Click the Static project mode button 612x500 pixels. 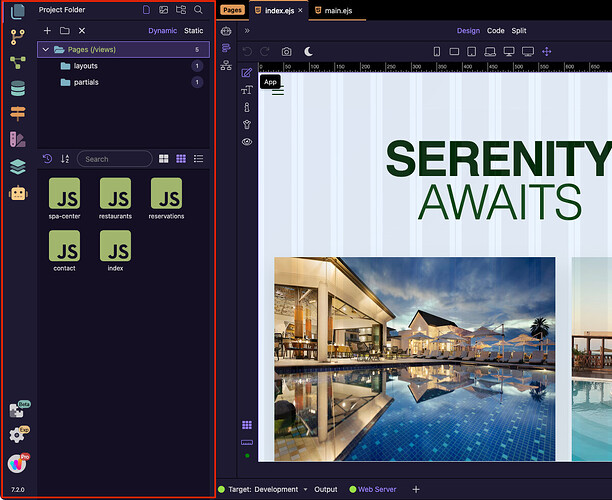[194, 31]
